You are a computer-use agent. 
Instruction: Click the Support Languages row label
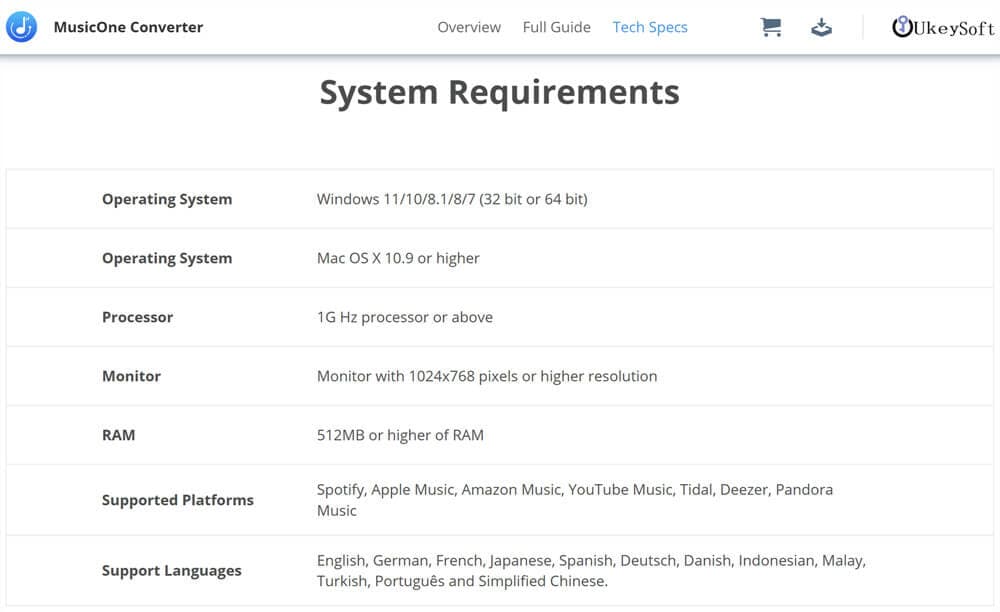(x=170, y=570)
